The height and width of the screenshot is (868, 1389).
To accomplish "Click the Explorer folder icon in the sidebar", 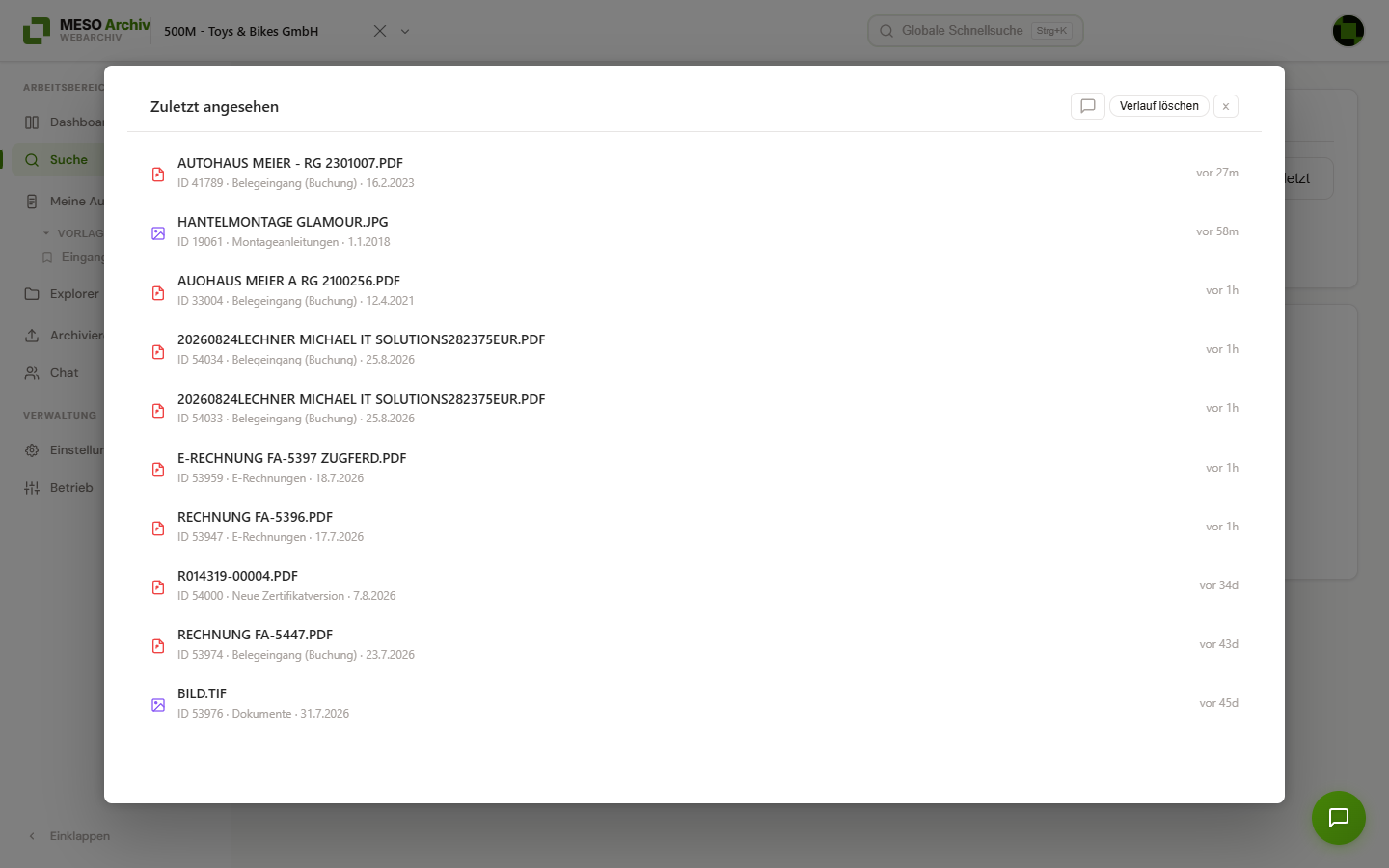I will pos(32,294).
